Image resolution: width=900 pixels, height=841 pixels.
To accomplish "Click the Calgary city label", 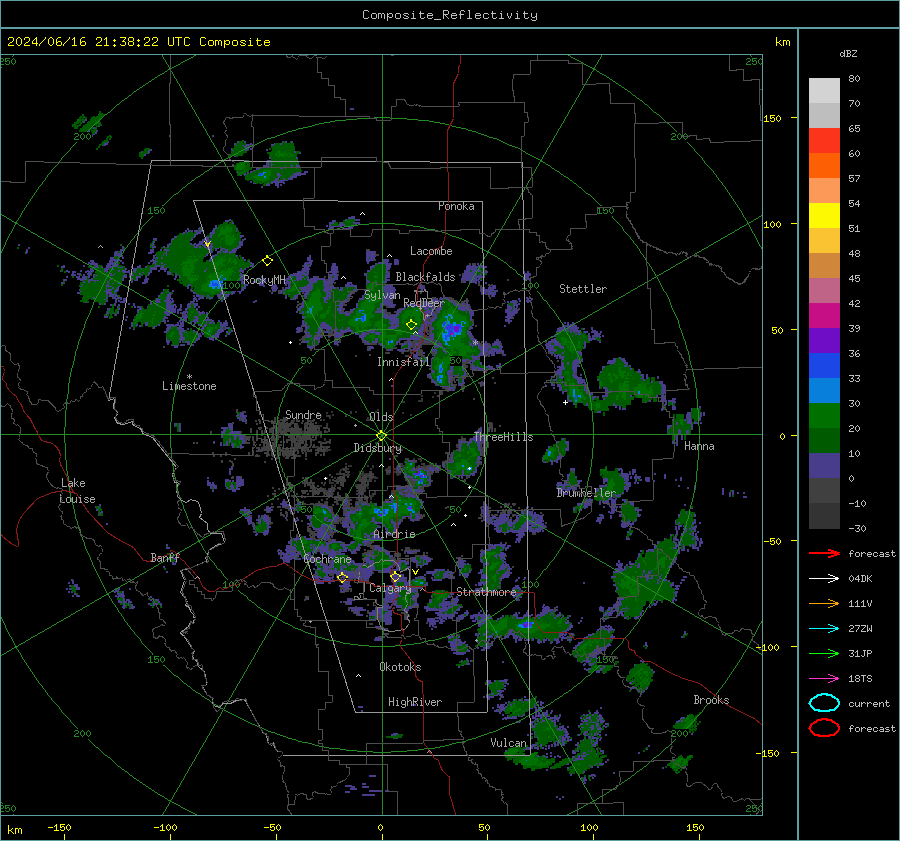I will click(x=390, y=588).
